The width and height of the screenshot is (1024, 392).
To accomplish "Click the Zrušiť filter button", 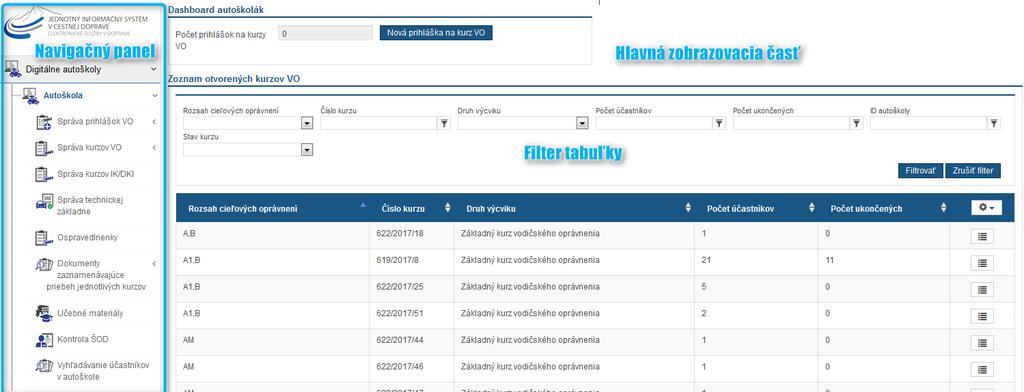I will pos(972,171).
